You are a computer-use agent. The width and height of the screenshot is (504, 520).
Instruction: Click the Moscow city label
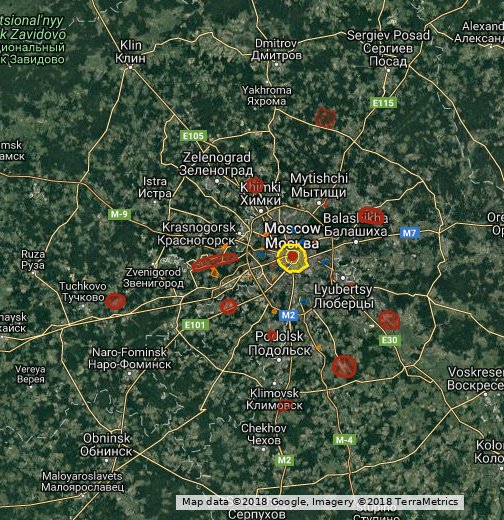(292, 235)
